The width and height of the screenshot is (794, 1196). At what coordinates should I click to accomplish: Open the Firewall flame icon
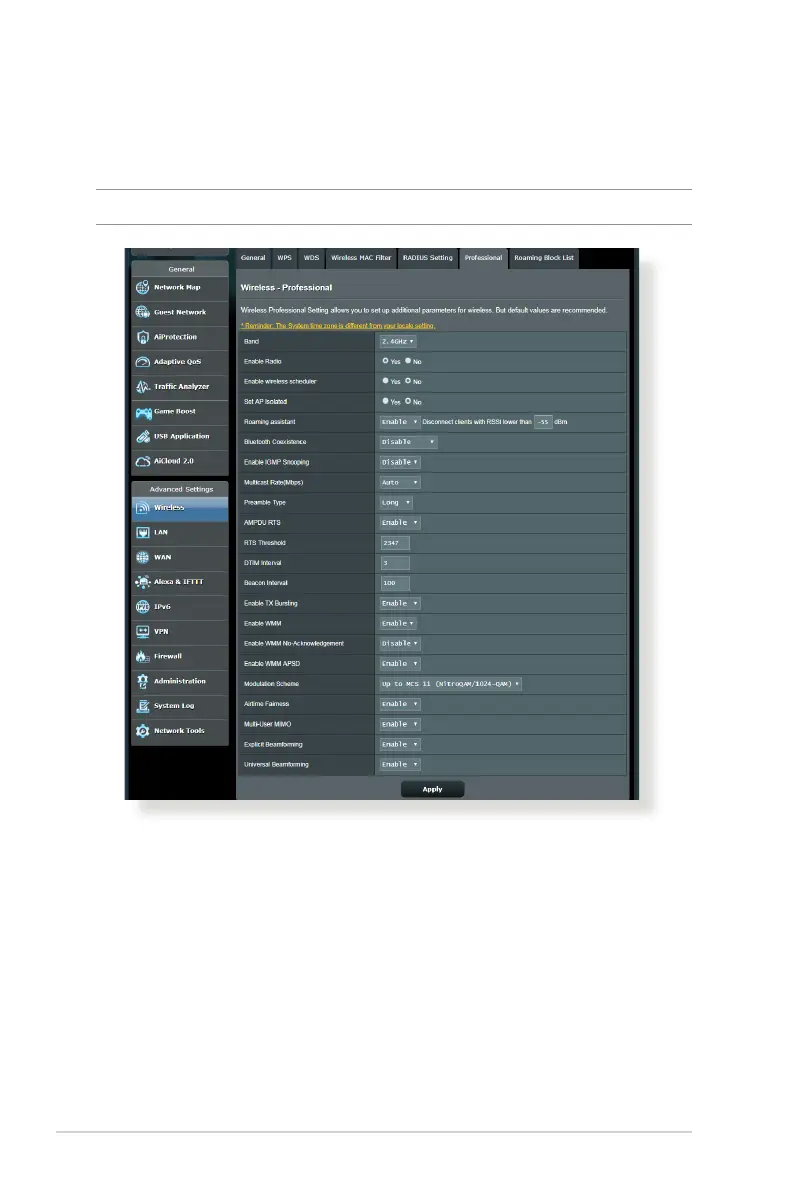pos(143,657)
